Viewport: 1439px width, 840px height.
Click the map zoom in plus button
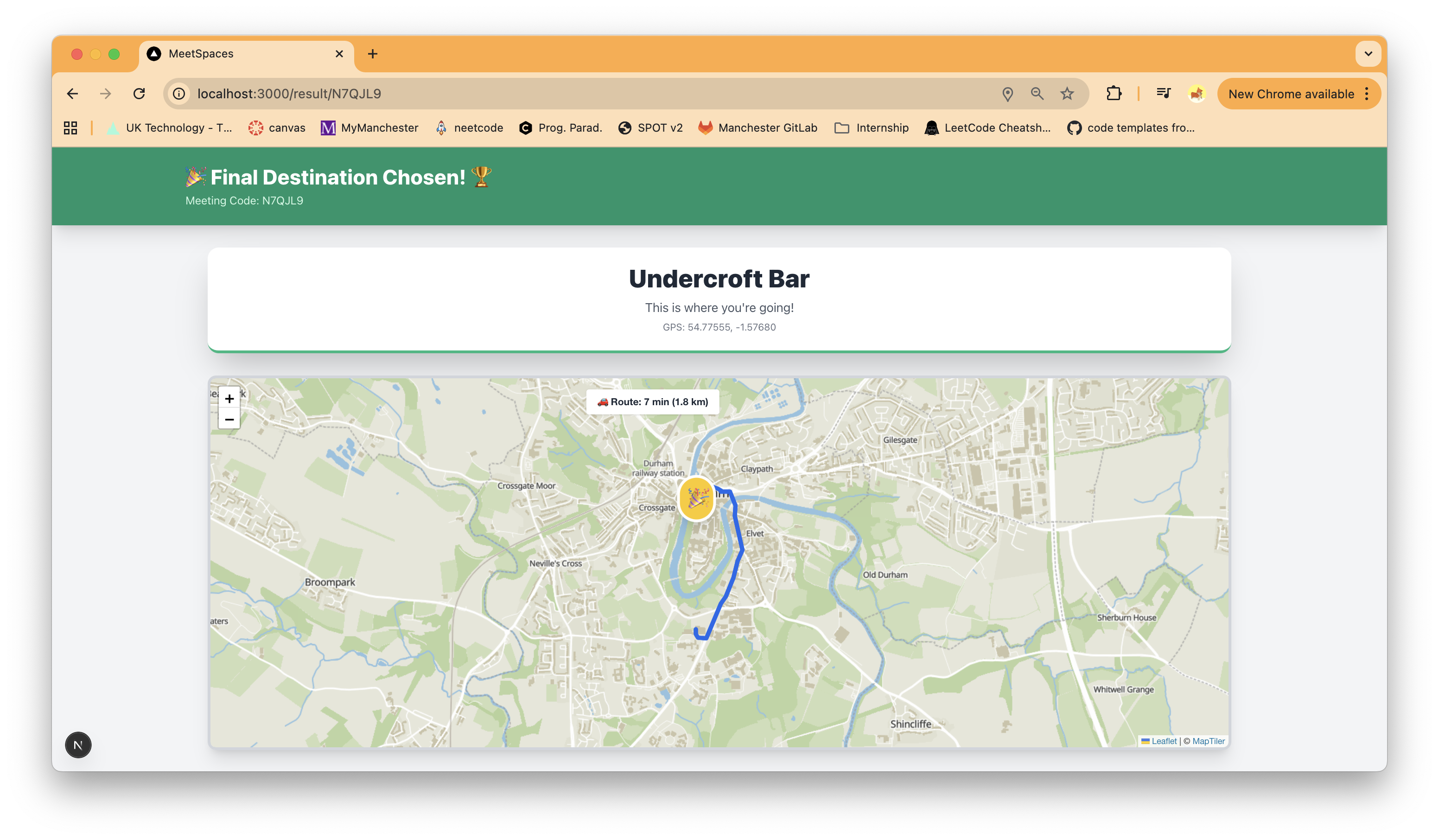[x=229, y=398]
